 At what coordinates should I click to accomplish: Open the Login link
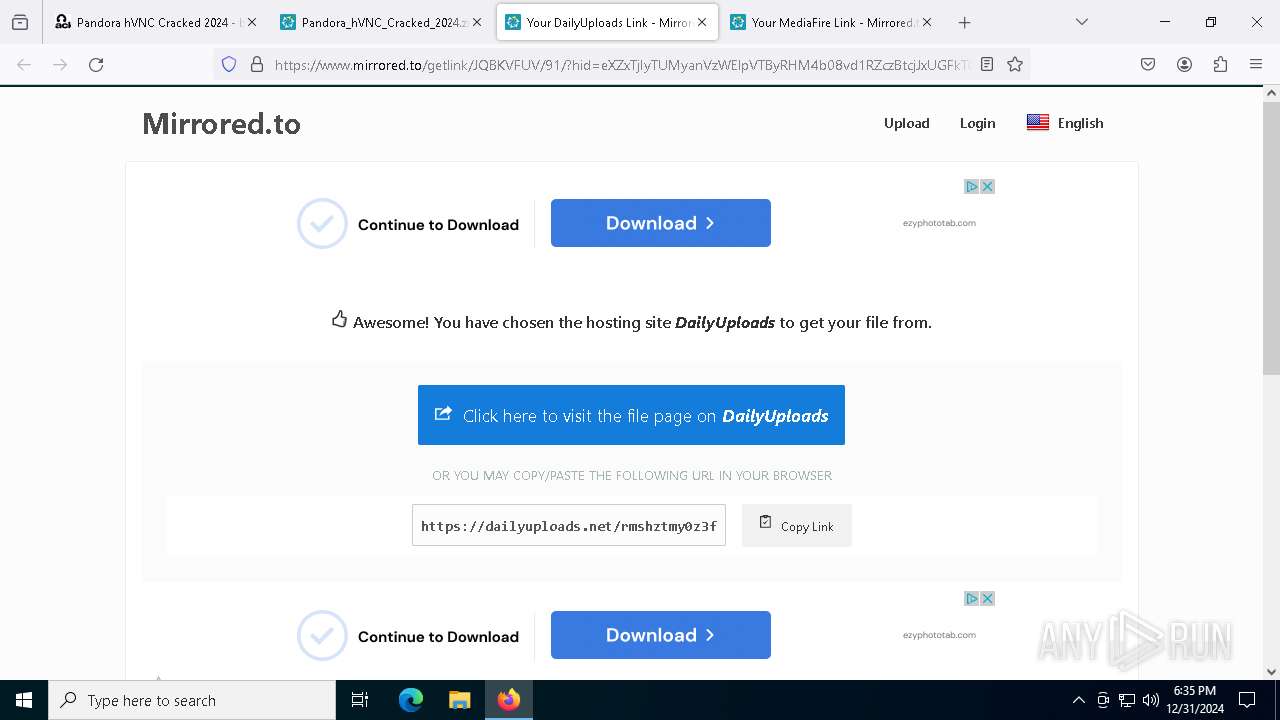point(977,123)
